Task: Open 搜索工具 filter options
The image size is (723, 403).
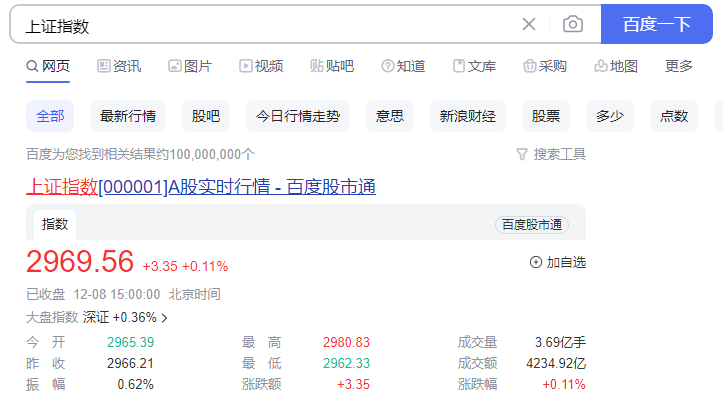Action: point(551,154)
